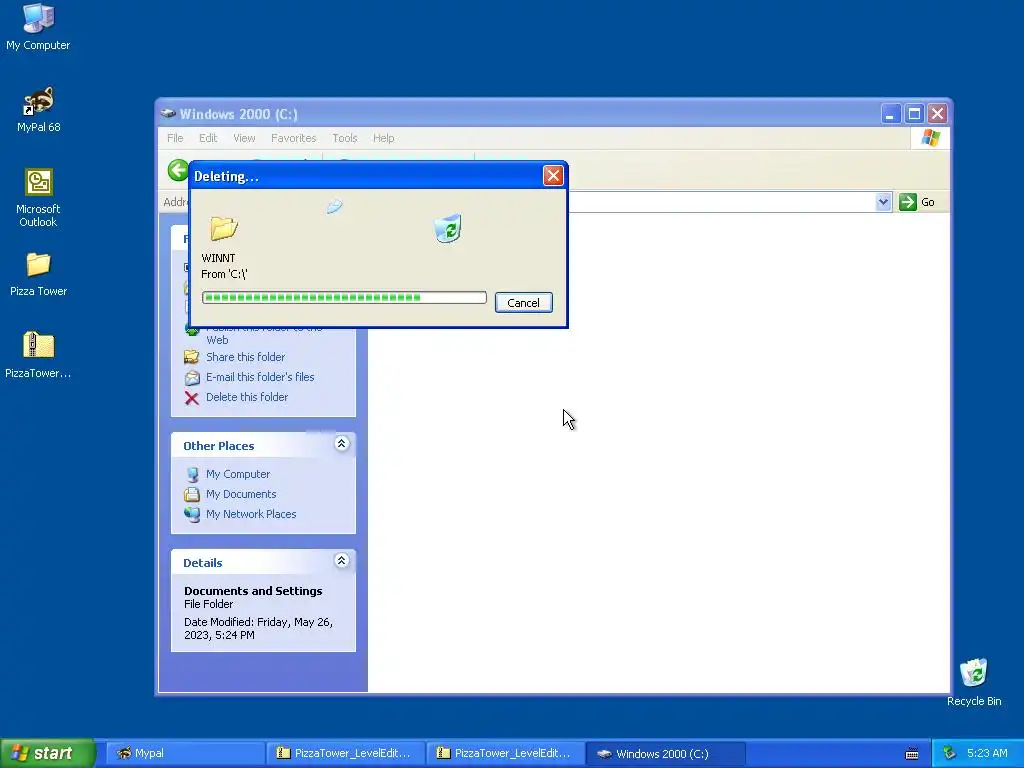1024x768 pixels.
Task: Click Delete this folder link
Action: tap(247, 397)
